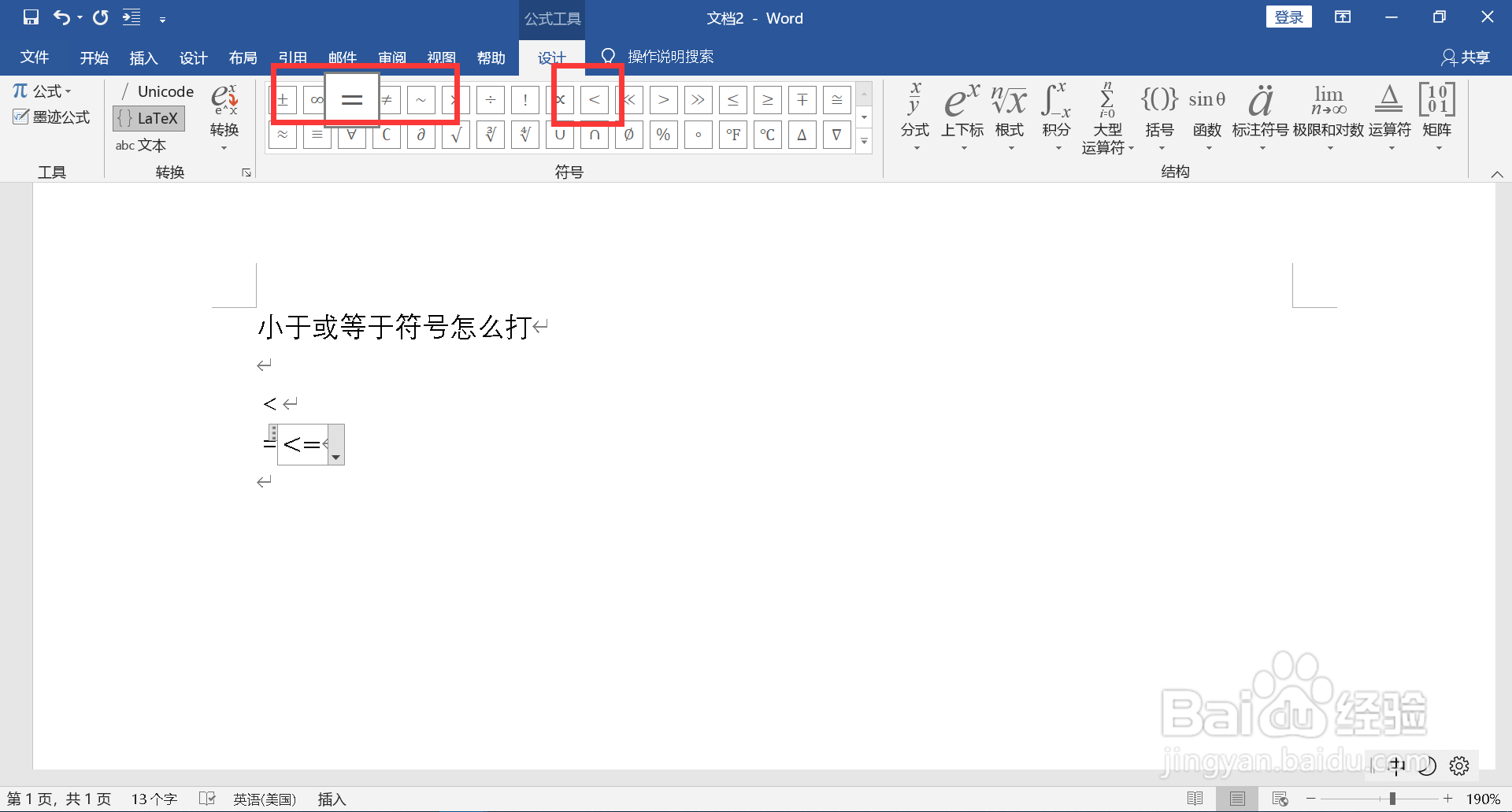Image resolution: width=1512 pixels, height=812 pixels.
Task: Switch to the 开始 Home tab
Action: [x=94, y=57]
